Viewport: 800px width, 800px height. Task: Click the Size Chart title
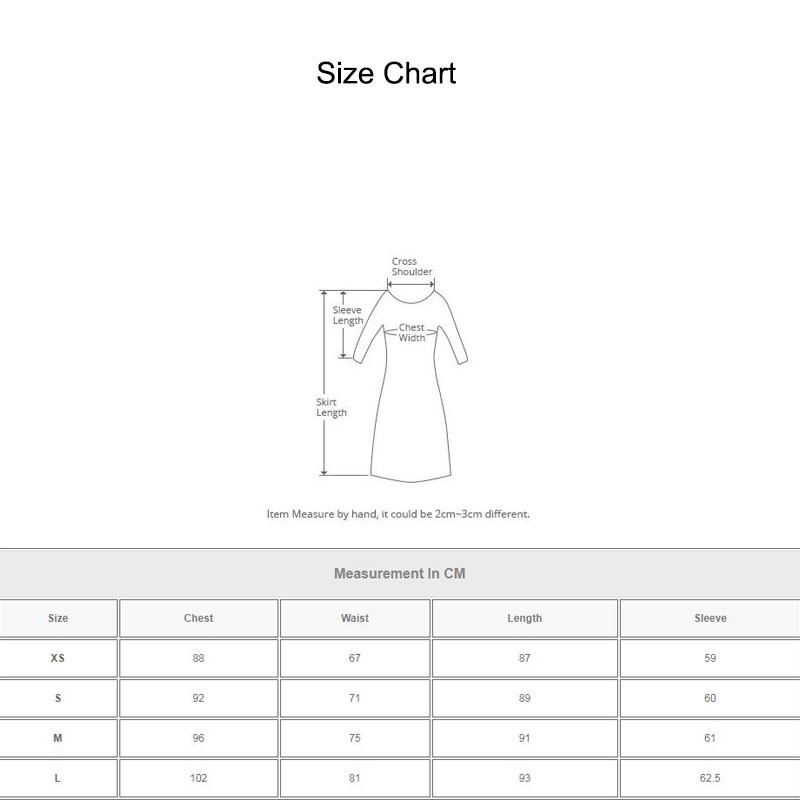click(x=386, y=72)
